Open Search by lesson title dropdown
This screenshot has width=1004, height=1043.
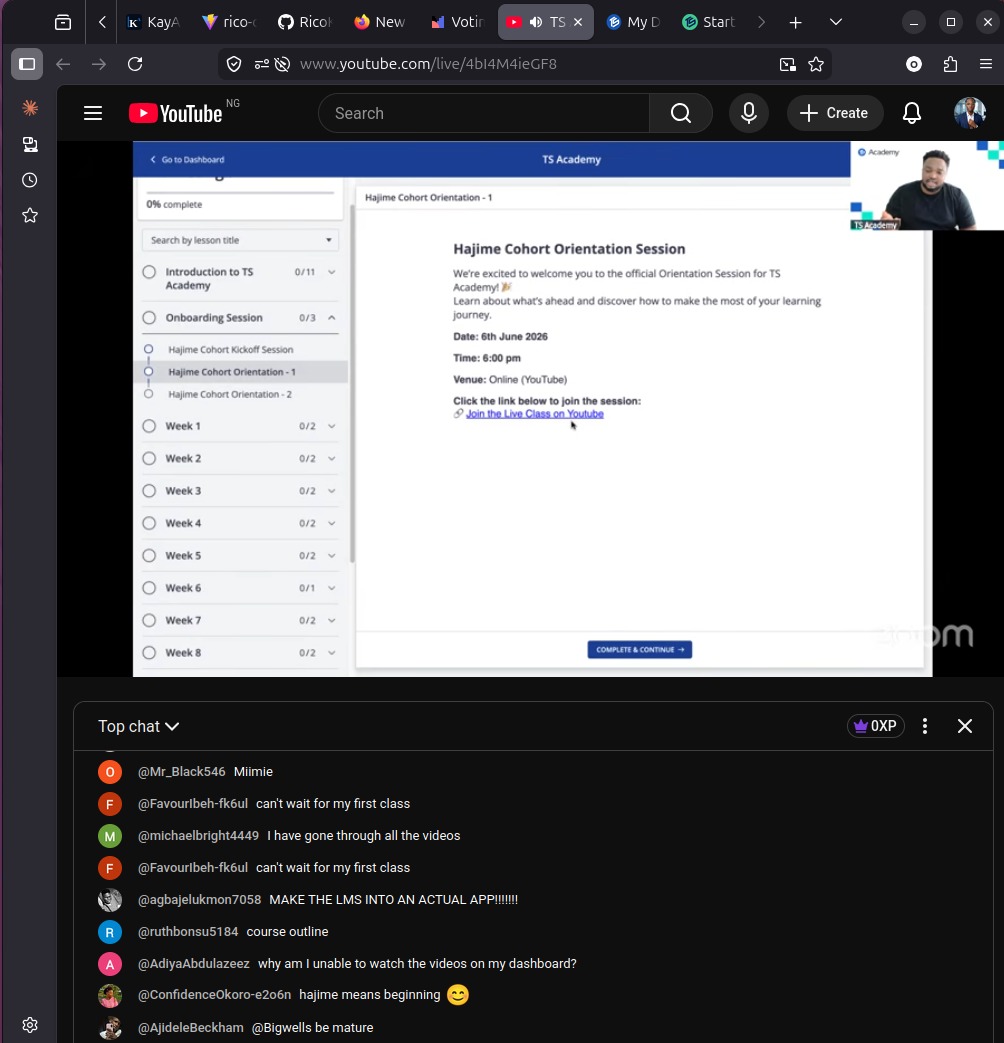[240, 240]
